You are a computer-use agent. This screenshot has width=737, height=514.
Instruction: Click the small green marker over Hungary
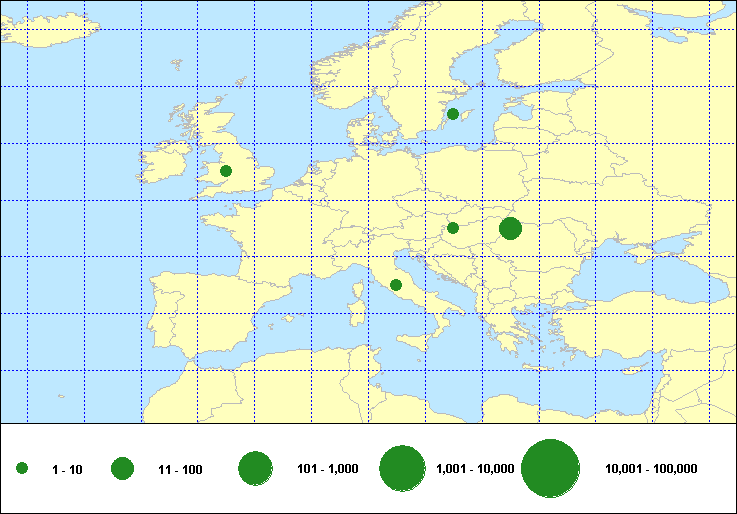[x=453, y=228]
